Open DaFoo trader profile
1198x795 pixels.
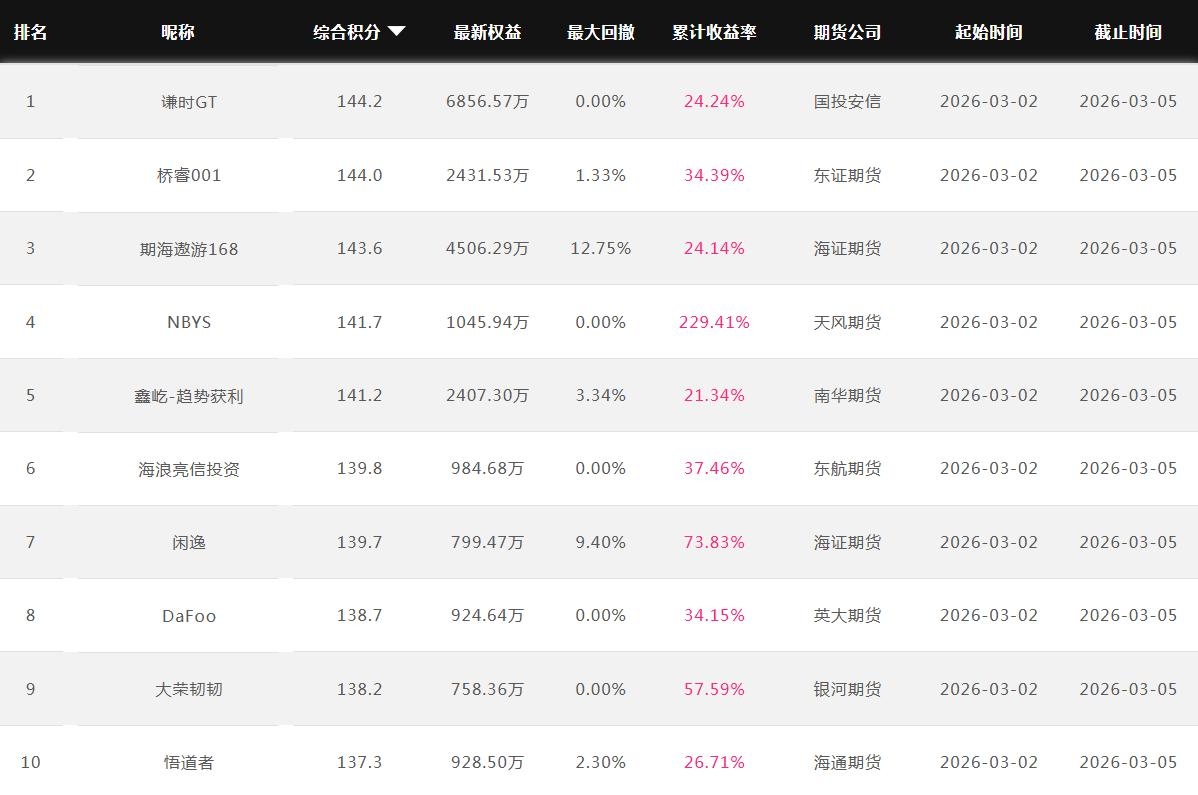click(189, 616)
